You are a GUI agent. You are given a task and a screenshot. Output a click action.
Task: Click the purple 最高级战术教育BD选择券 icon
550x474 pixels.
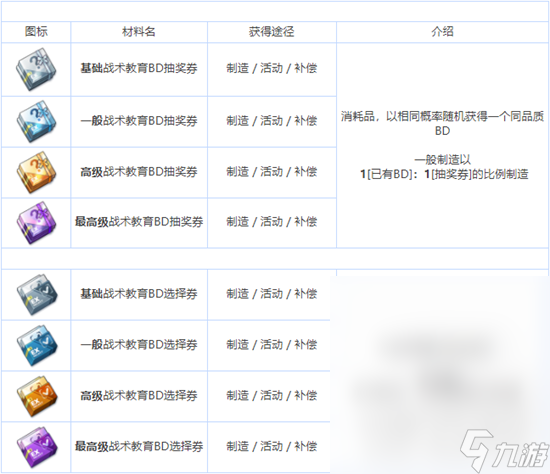37,447
